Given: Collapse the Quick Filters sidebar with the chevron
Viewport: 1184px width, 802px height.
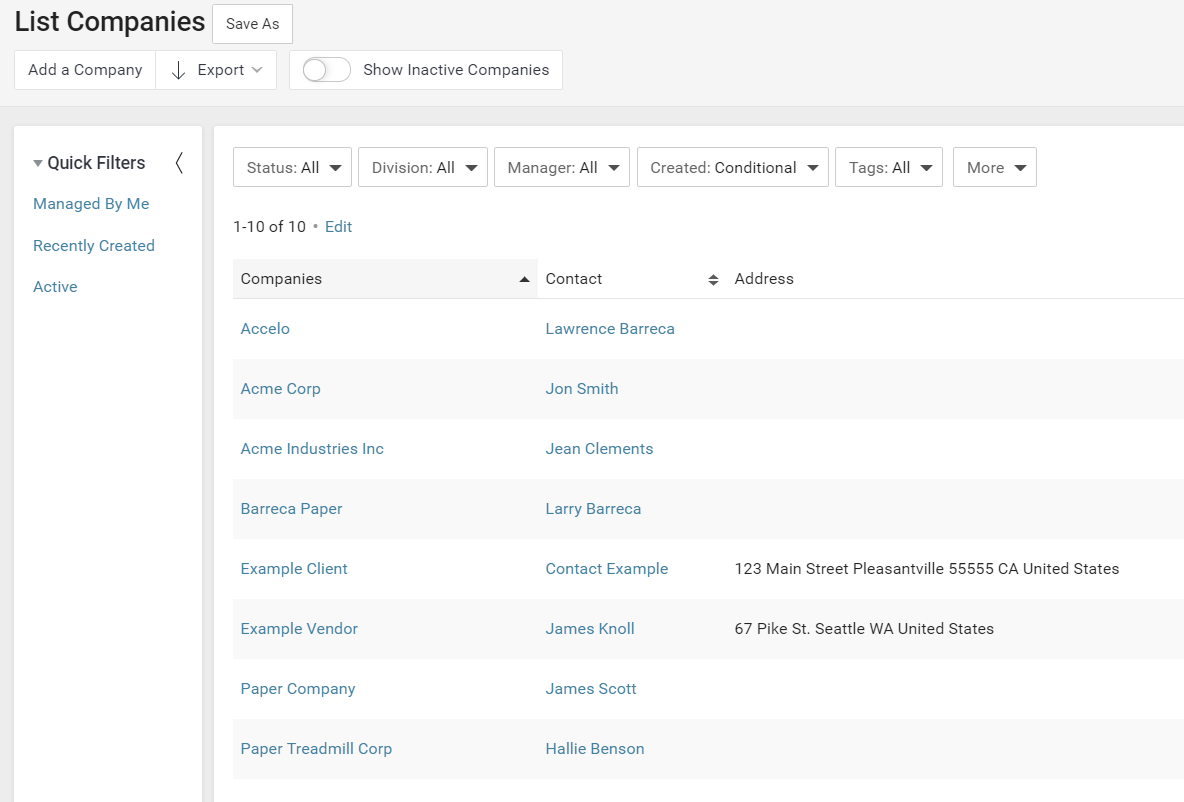Looking at the screenshot, I should (180, 163).
